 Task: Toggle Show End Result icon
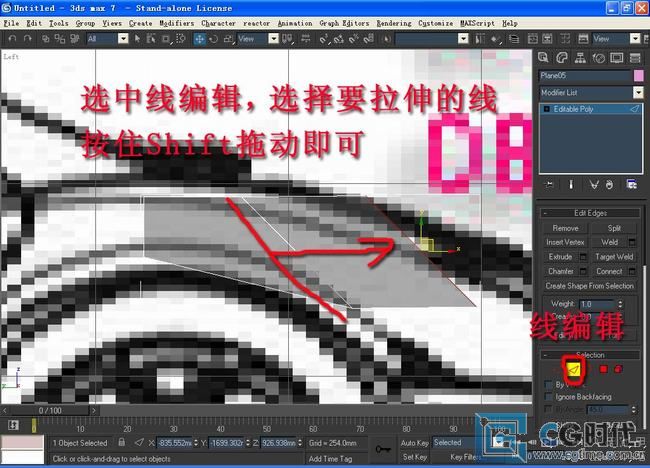[x=571, y=184]
